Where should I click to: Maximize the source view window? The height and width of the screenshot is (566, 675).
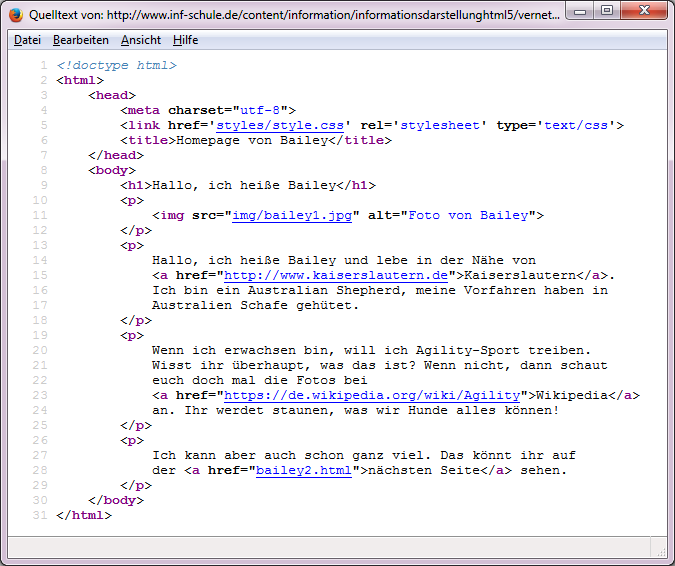[x=607, y=10]
